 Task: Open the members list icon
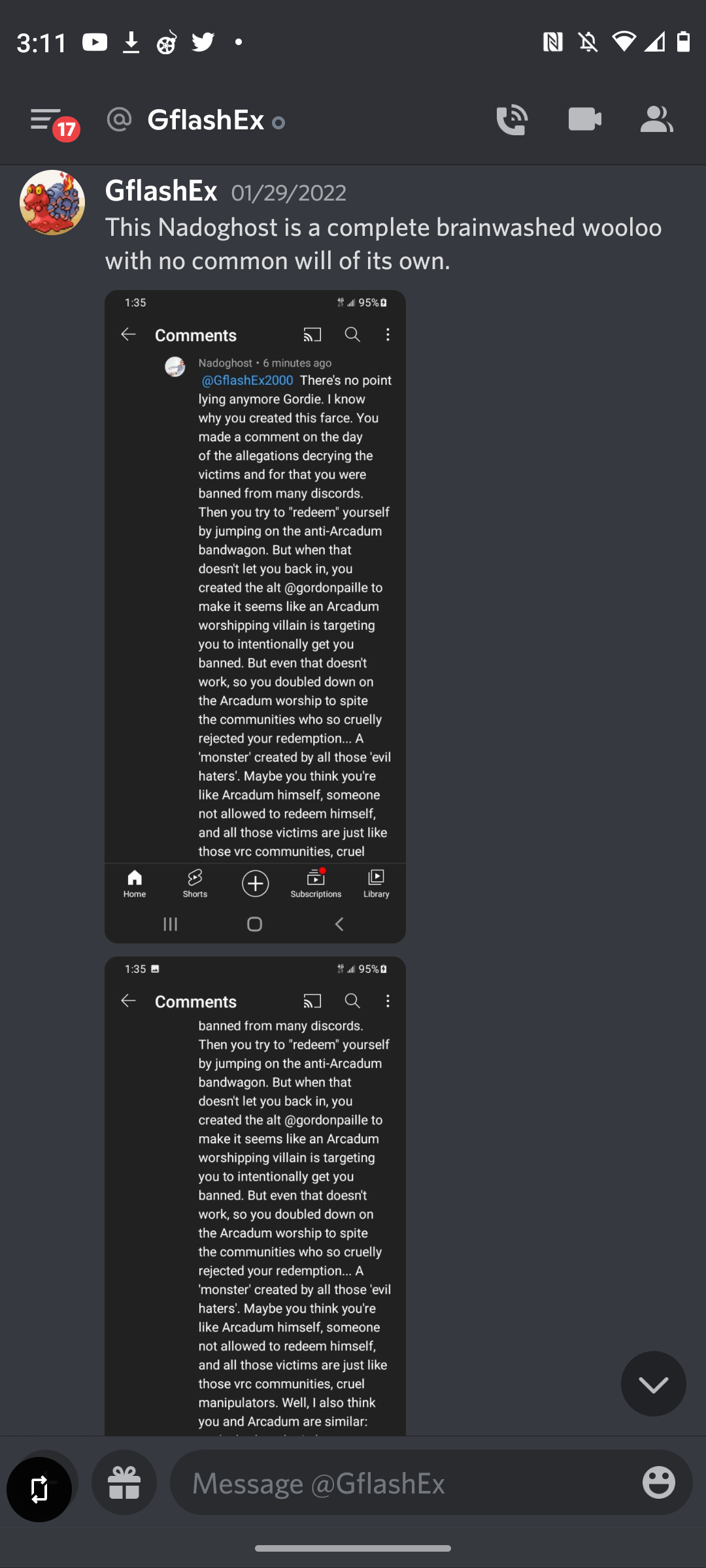(657, 120)
